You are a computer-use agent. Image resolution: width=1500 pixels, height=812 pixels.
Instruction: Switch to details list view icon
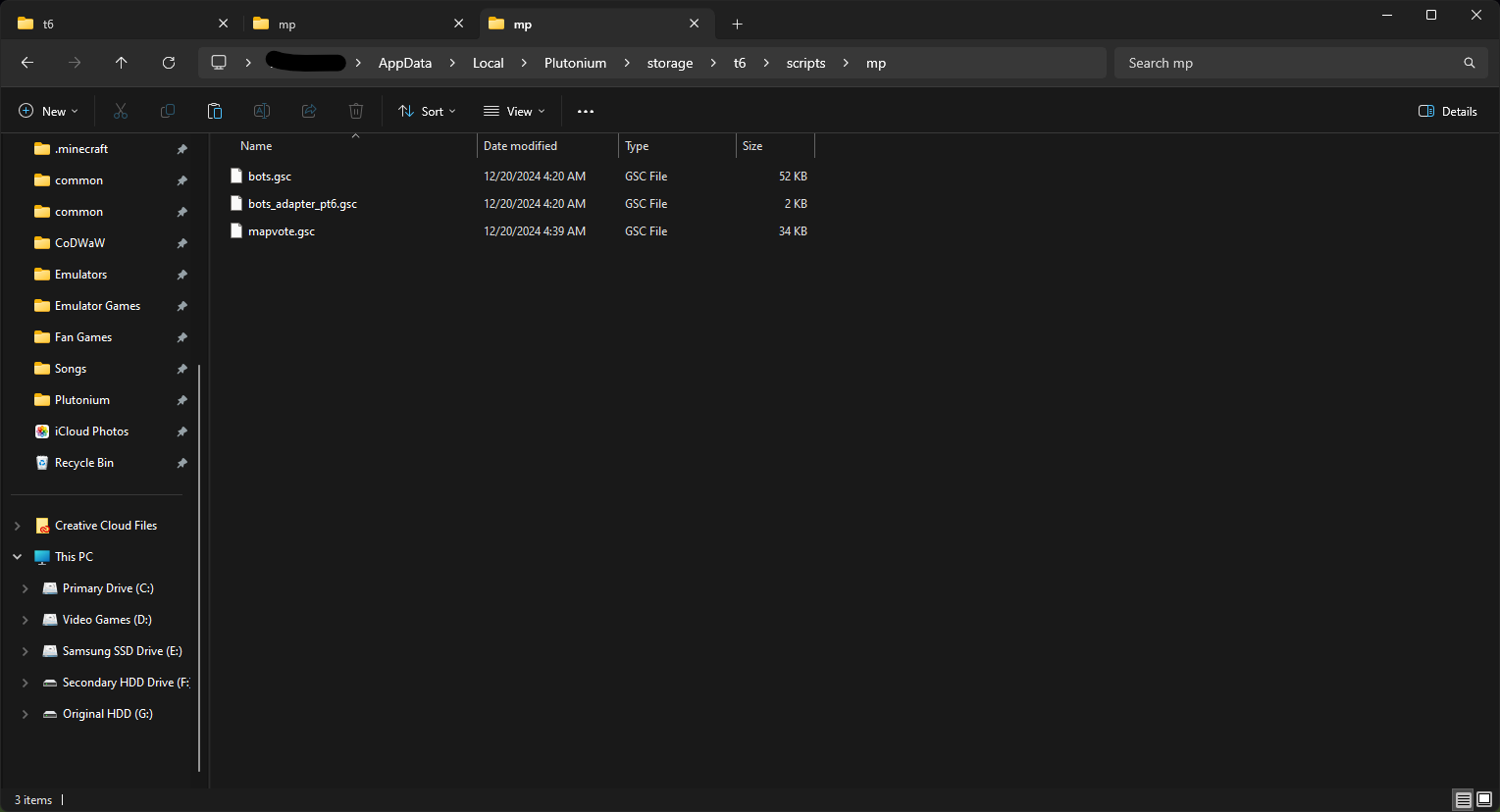point(1463,800)
